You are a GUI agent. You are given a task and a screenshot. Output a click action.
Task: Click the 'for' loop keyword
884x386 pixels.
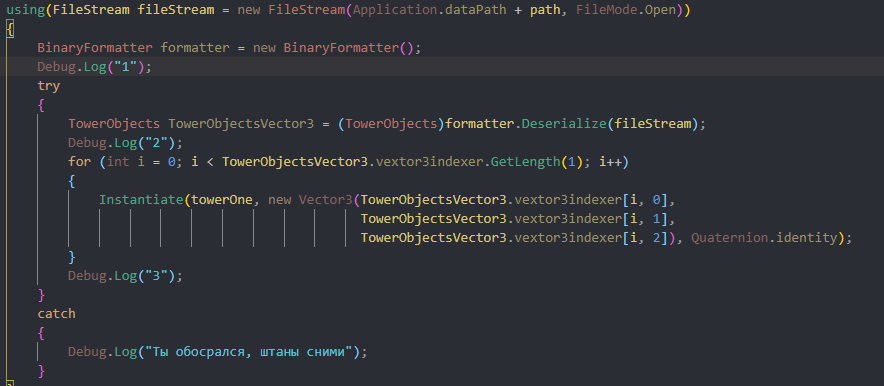(x=79, y=162)
